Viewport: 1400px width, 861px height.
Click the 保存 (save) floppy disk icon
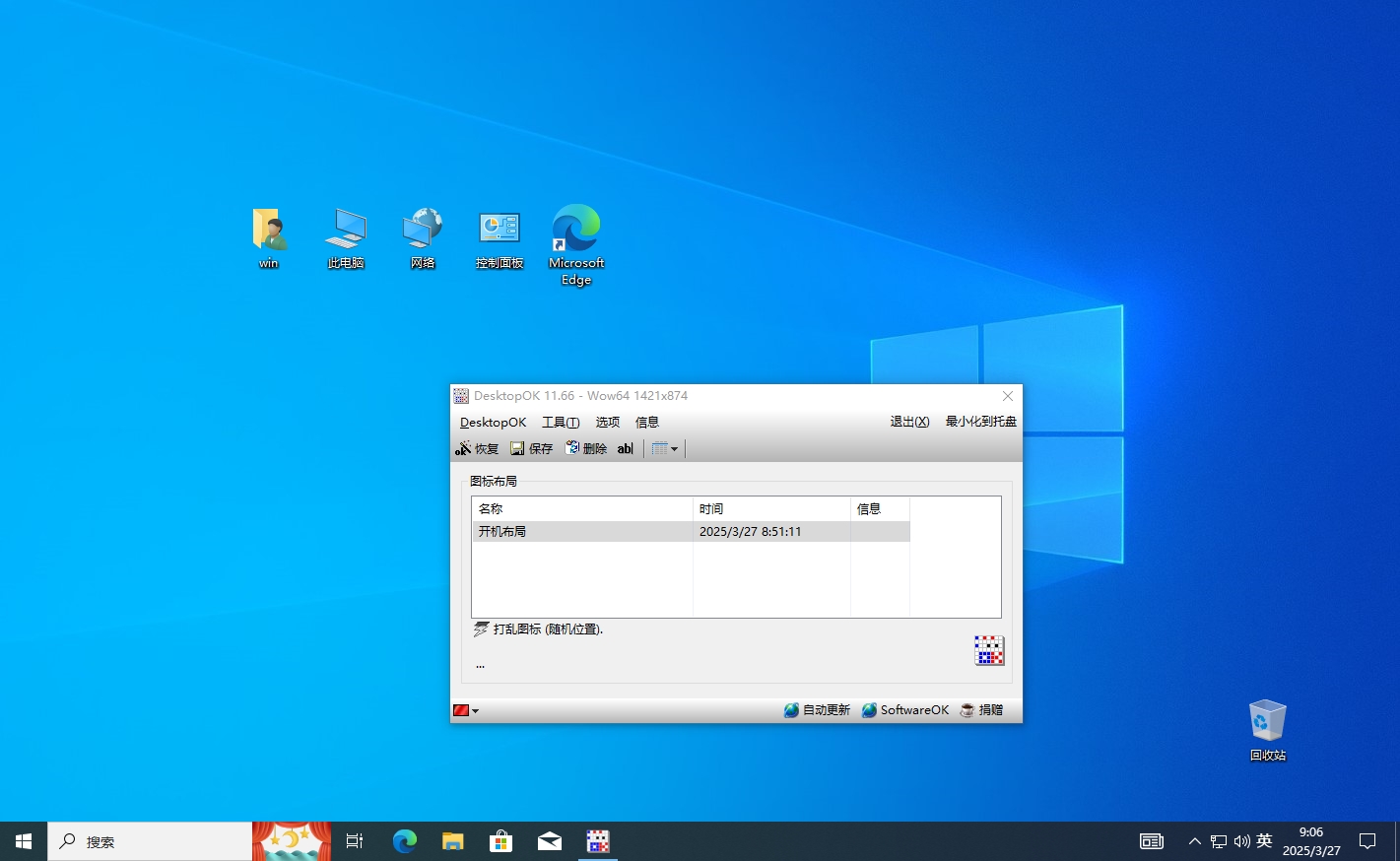[x=517, y=448]
